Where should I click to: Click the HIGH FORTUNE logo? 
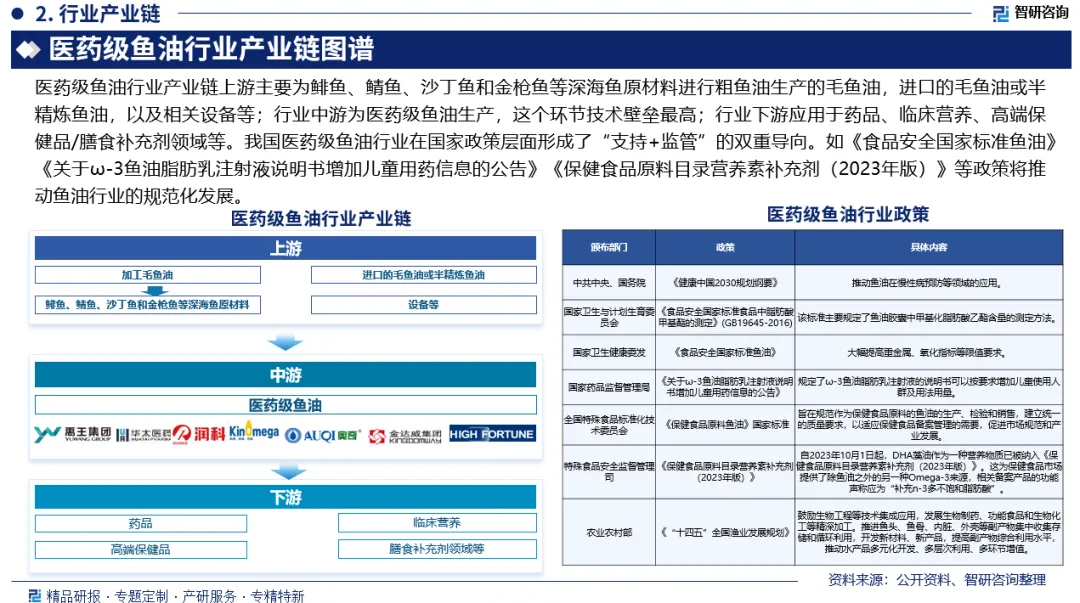coord(492,434)
